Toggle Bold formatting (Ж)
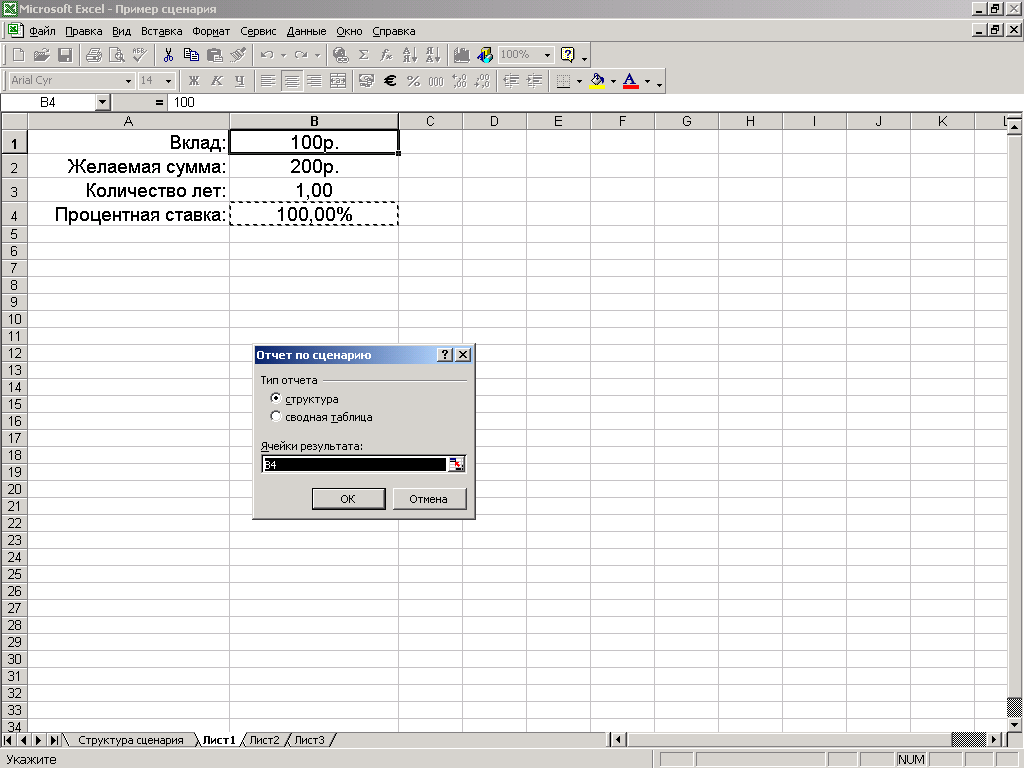The width and height of the screenshot is (1024, 768). tap(194, 80)
